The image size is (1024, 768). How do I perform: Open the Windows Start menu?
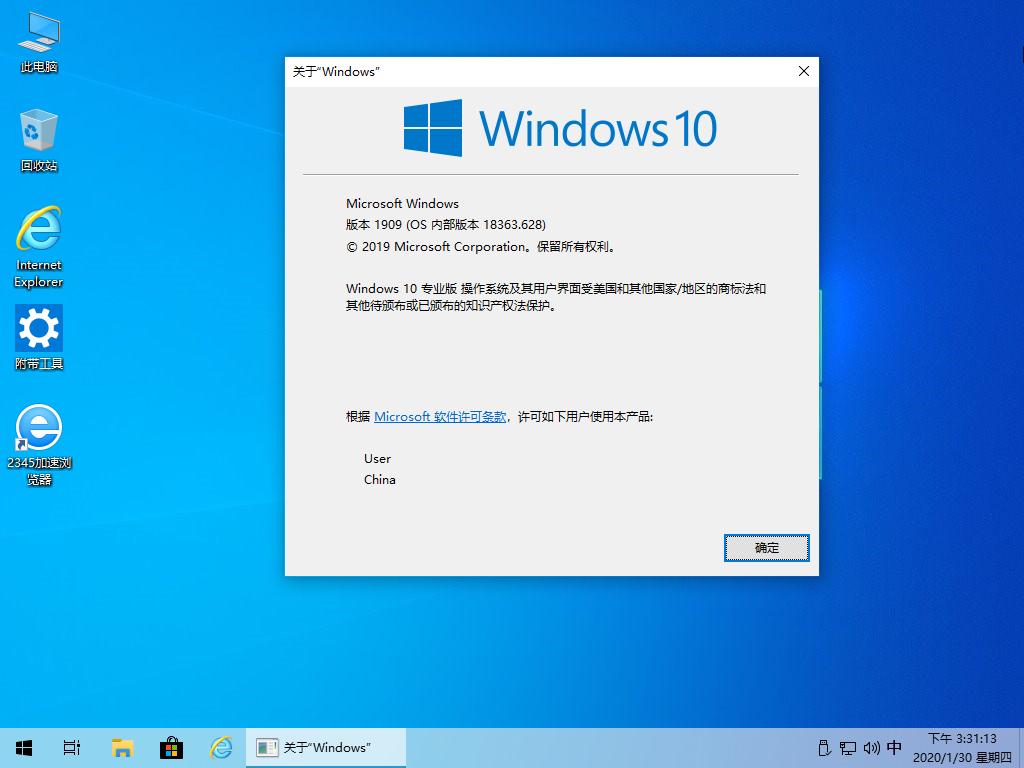coord(24,748)
